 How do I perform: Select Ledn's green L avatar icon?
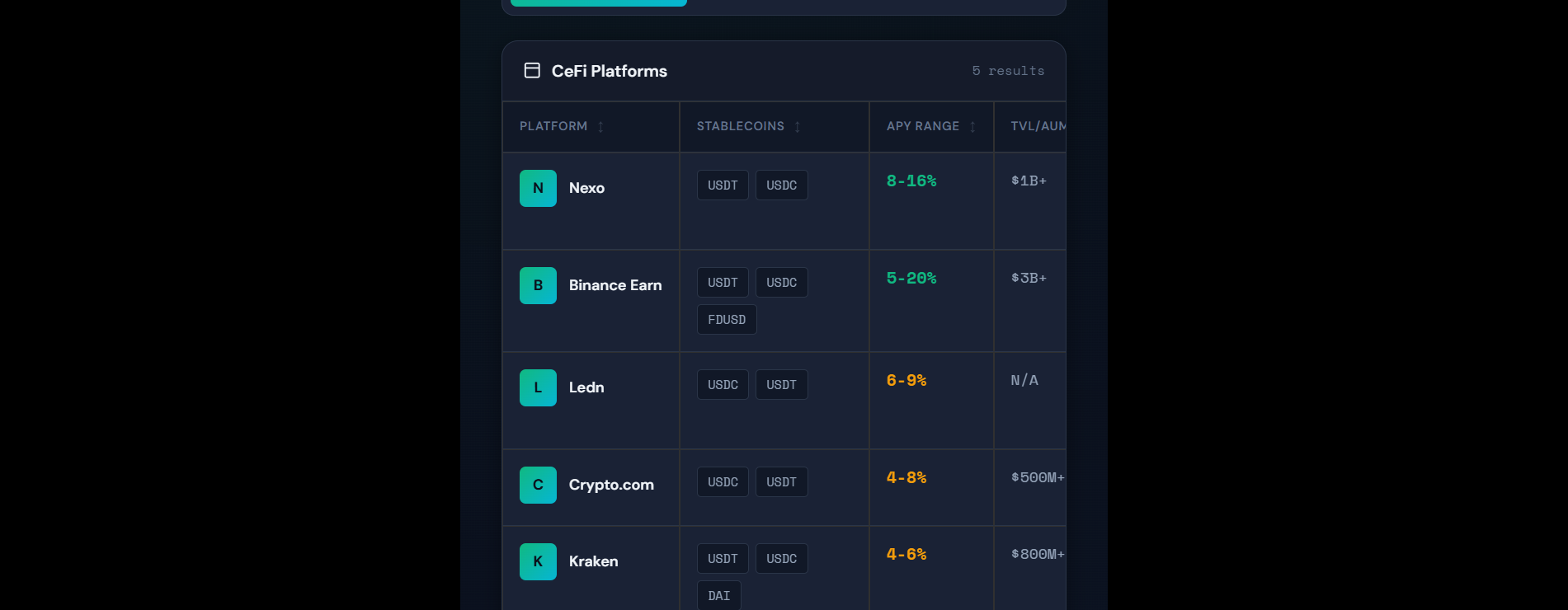(x=538, y=387)
